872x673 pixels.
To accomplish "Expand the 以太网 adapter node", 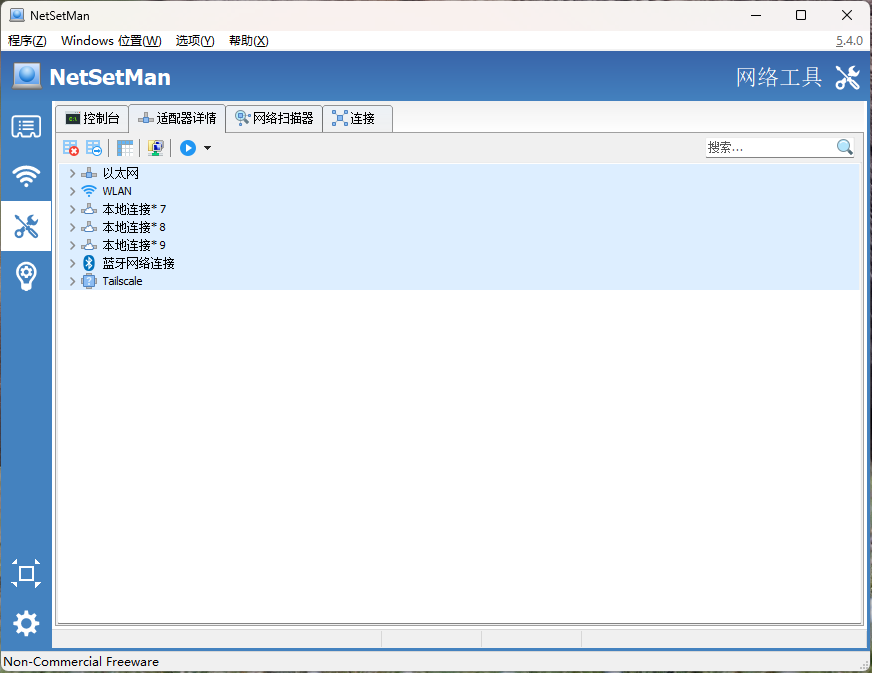I will (x=72, y=174).
